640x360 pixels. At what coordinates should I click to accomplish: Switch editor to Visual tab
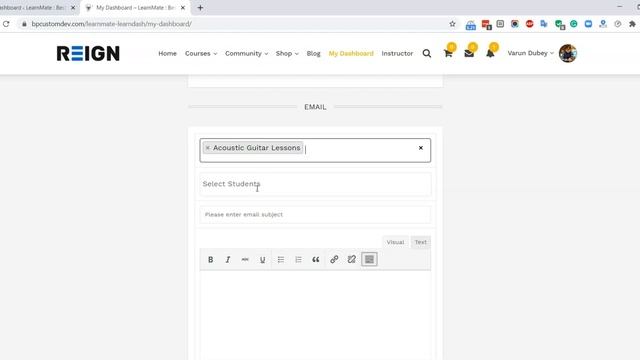[x=395, y=242]
